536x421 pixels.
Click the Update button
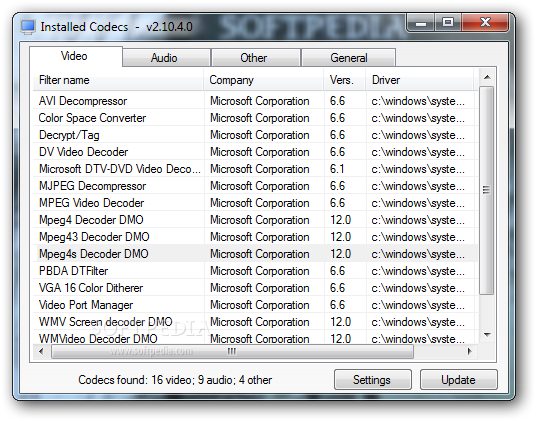[458, 380]
